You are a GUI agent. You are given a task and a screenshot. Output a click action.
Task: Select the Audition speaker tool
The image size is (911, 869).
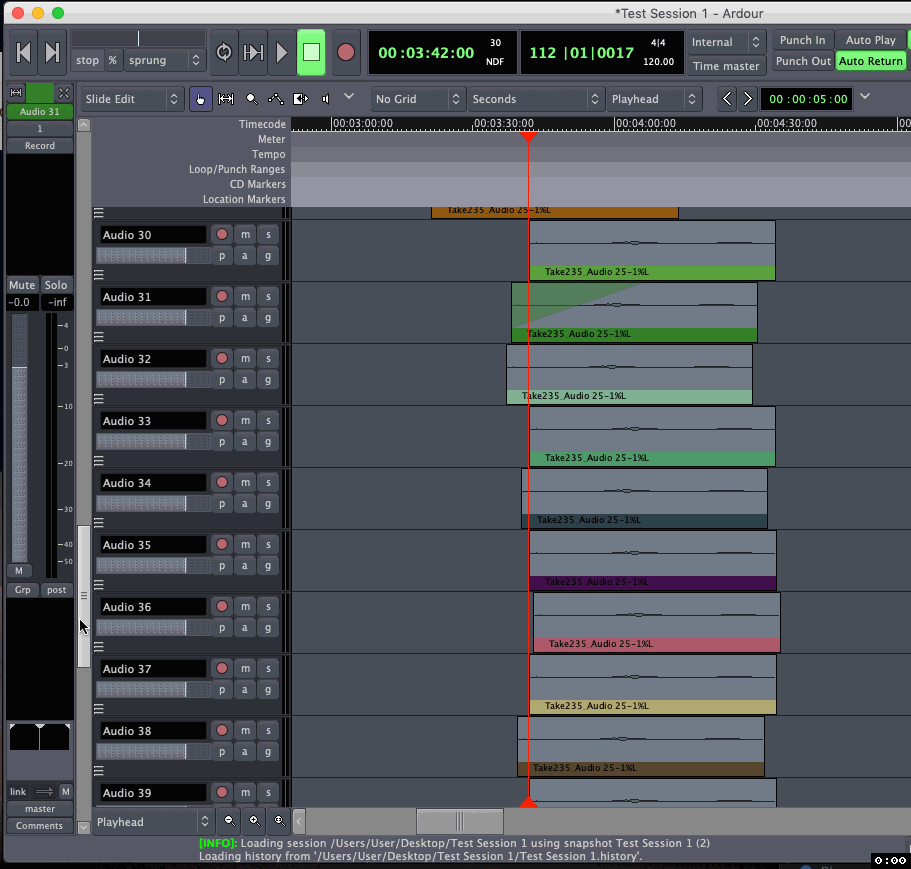pyautogui.click(x=326, y=99)
